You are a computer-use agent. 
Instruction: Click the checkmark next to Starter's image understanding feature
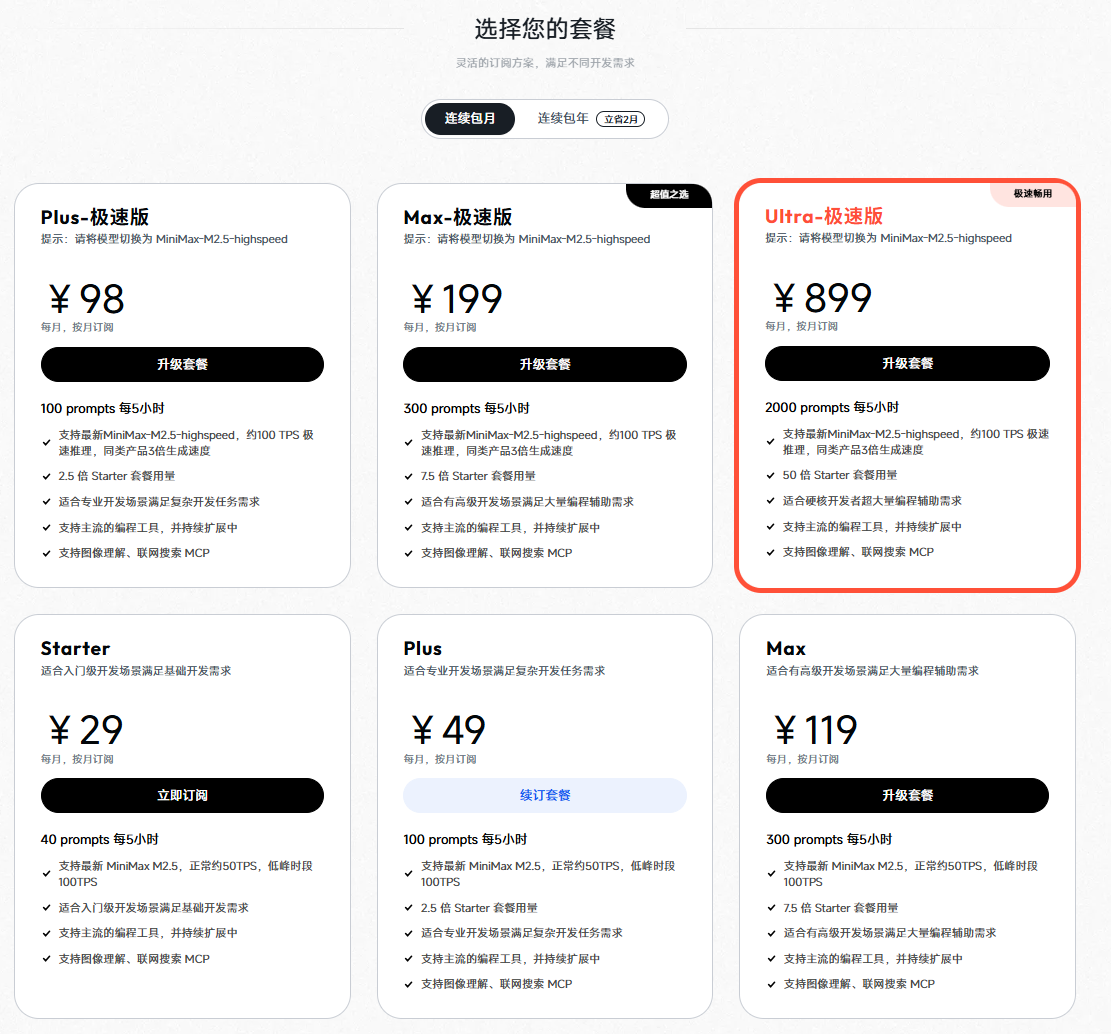click(46, 958)
